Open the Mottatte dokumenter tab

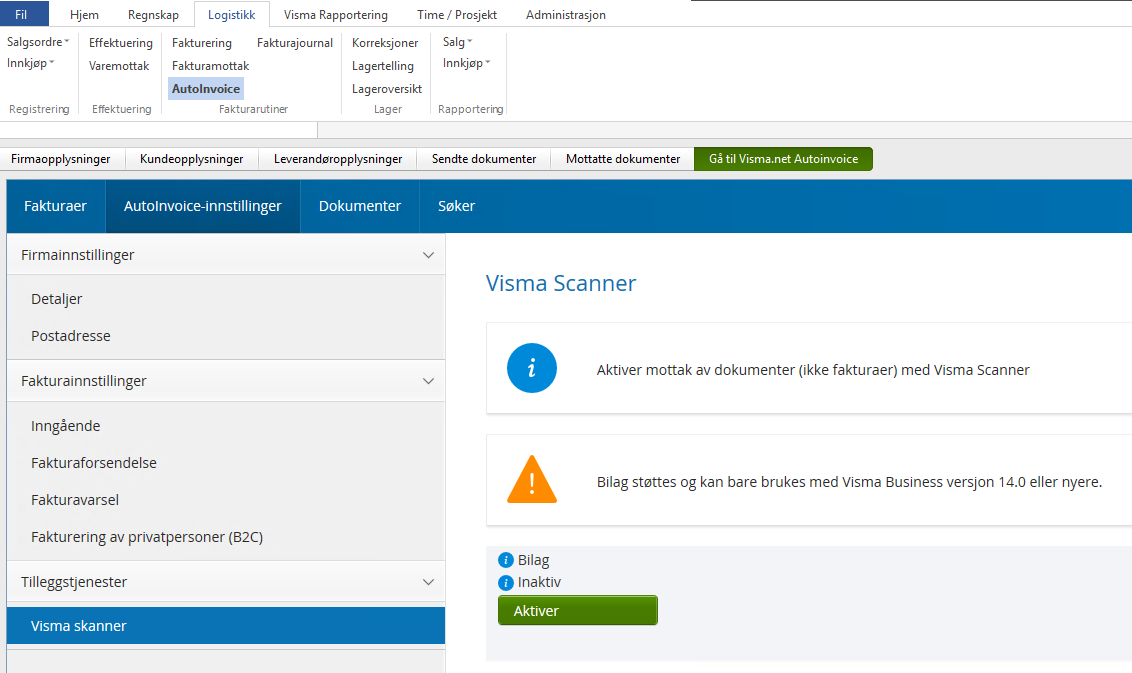(623, 159)
